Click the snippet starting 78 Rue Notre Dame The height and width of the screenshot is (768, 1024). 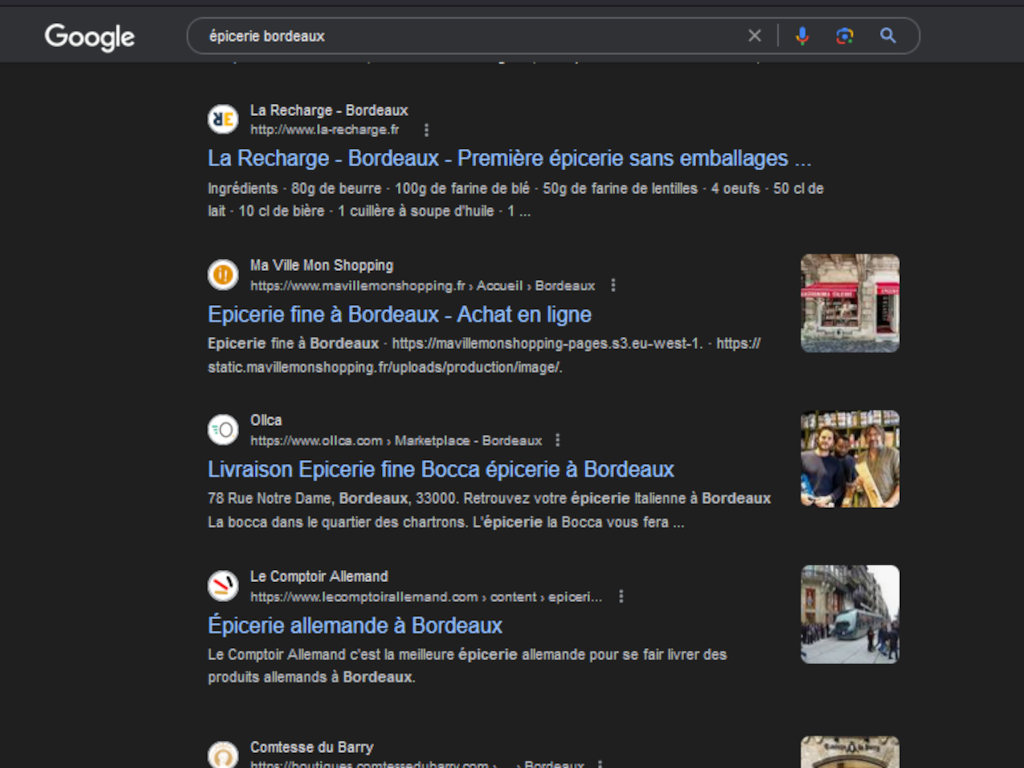pos(489,510)
